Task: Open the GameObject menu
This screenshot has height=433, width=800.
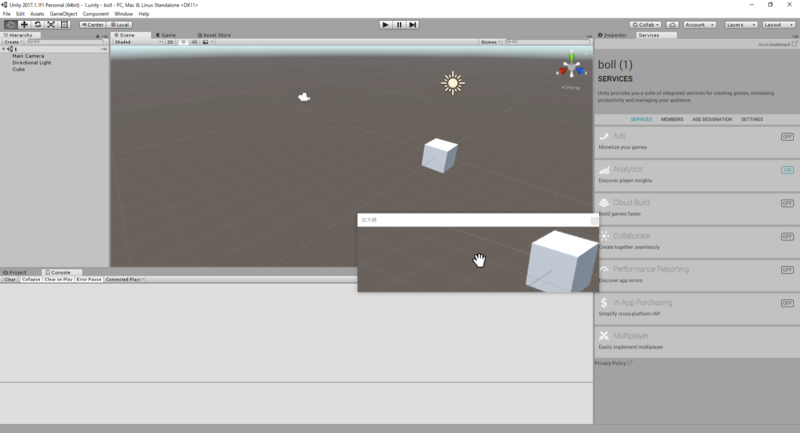Action: (63, 14)
